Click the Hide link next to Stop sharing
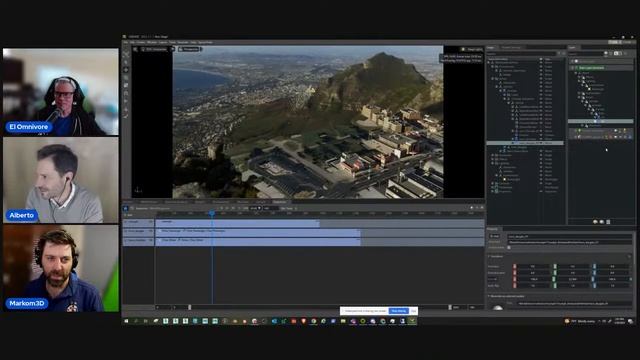640x360 pixels. pyautogui.click(x=413, y=311)
